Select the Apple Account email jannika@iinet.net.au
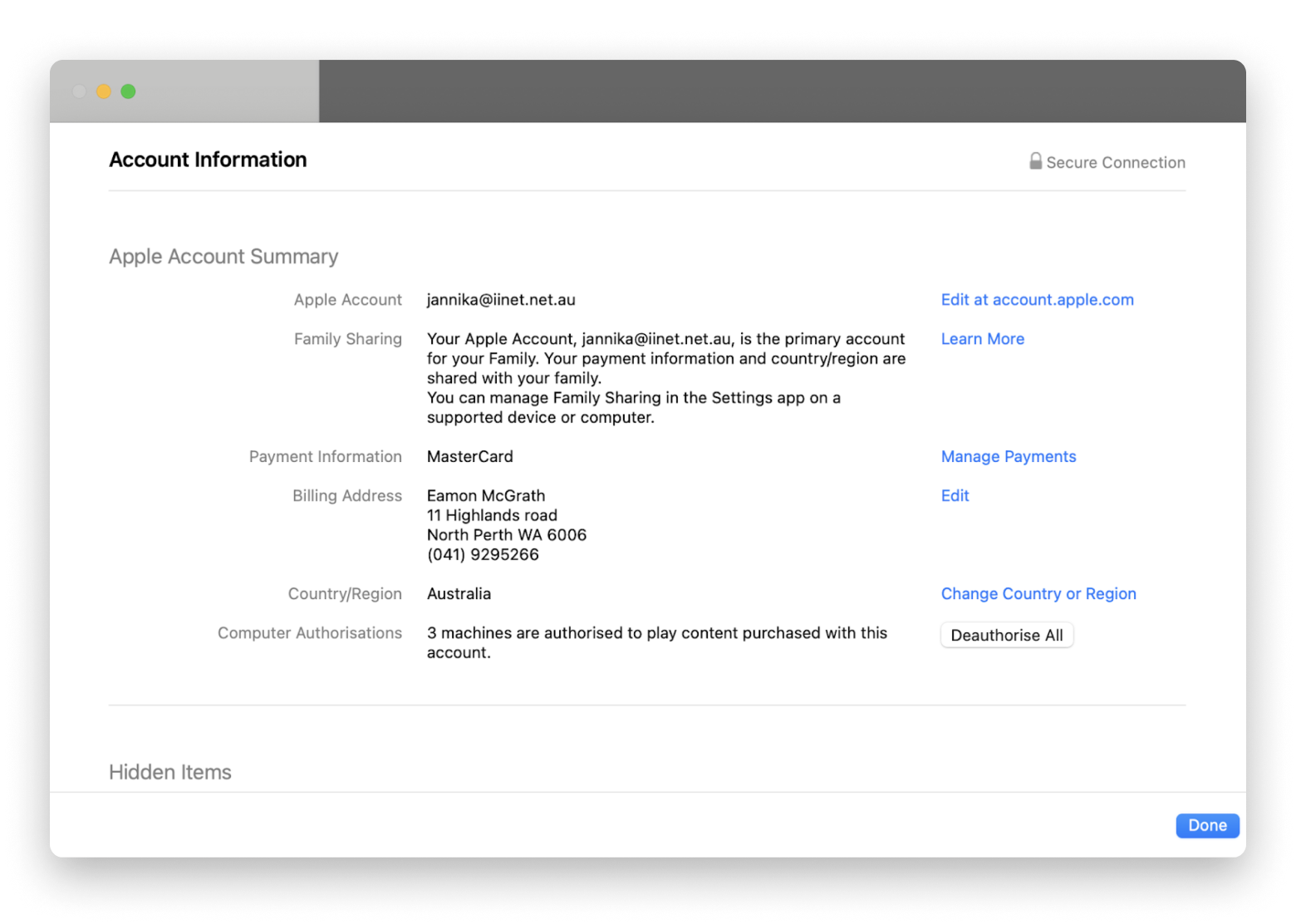This screenshot has width=1296, height=924. [x=501, y=300]
